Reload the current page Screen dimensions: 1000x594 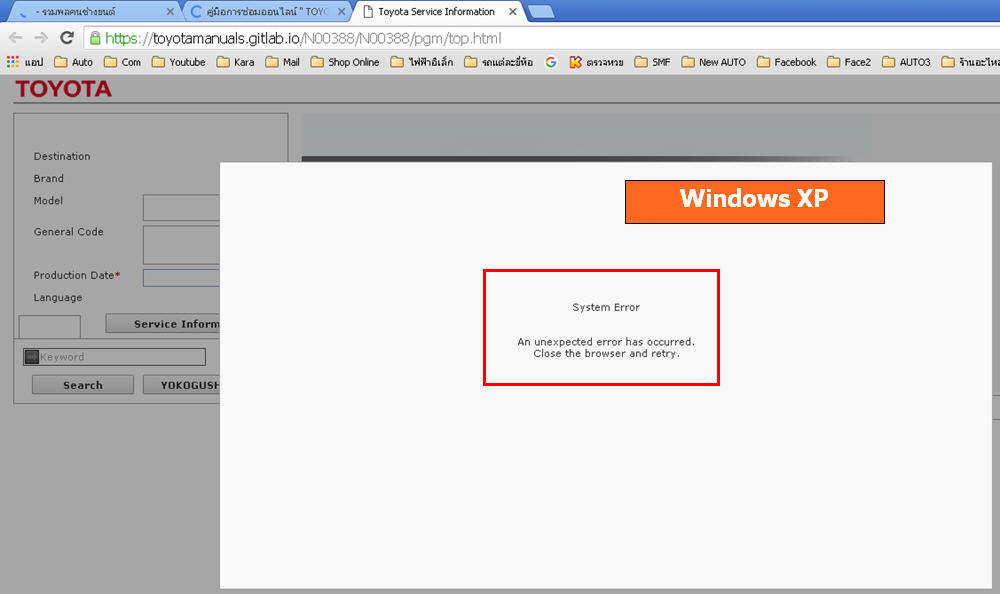67,38
